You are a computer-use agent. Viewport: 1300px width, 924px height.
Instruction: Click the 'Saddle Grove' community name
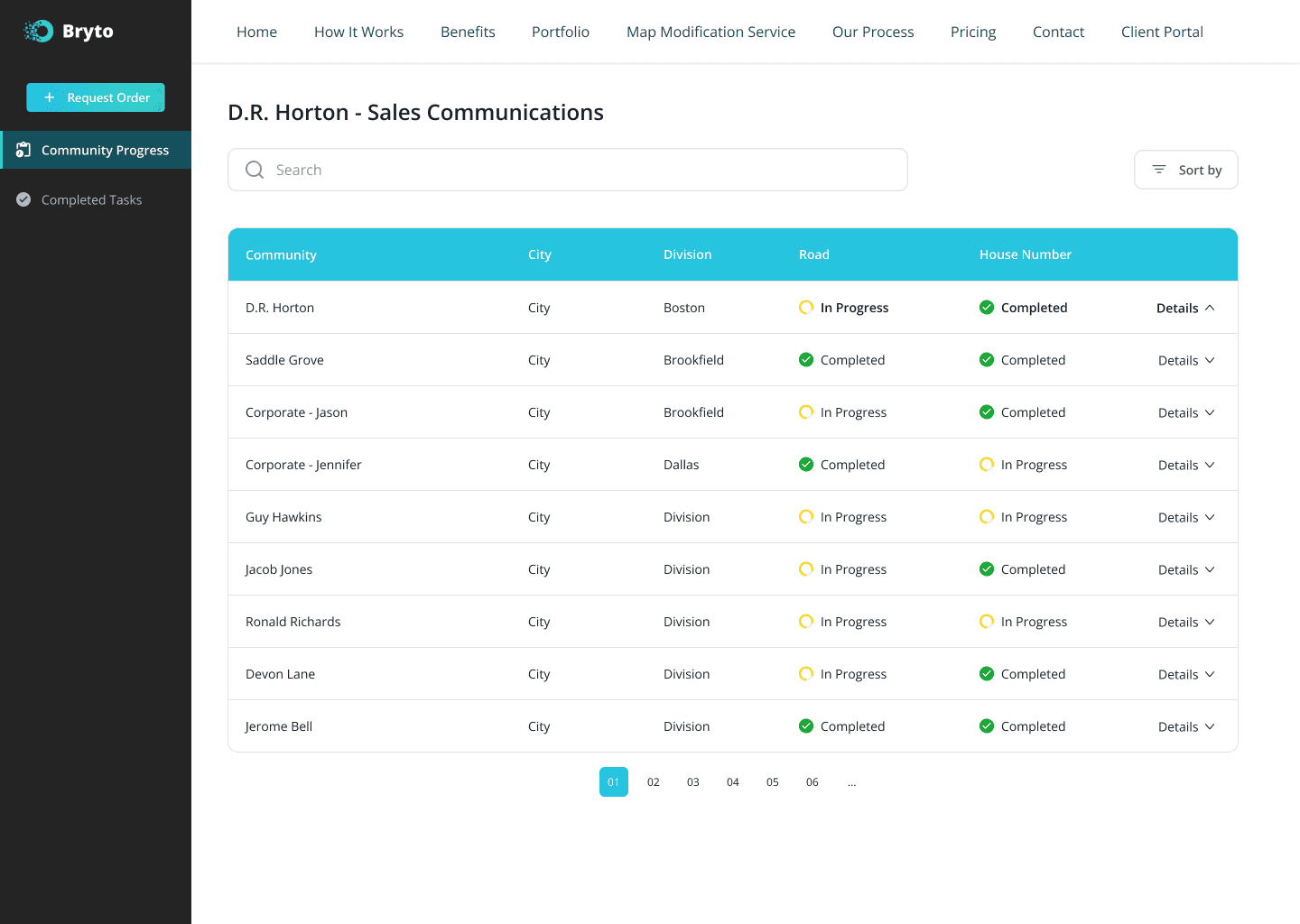tap(284, 360)
